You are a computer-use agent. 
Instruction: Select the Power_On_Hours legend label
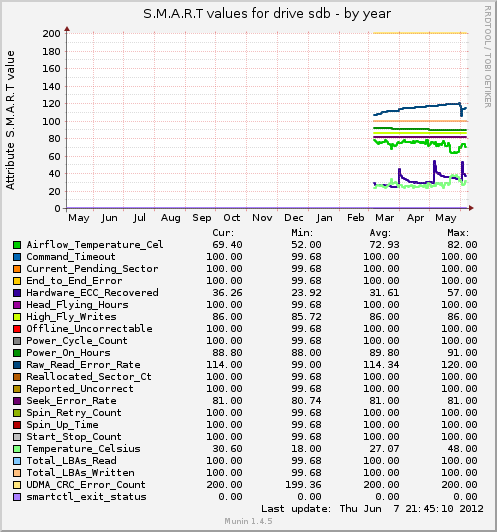click(68, 353)
